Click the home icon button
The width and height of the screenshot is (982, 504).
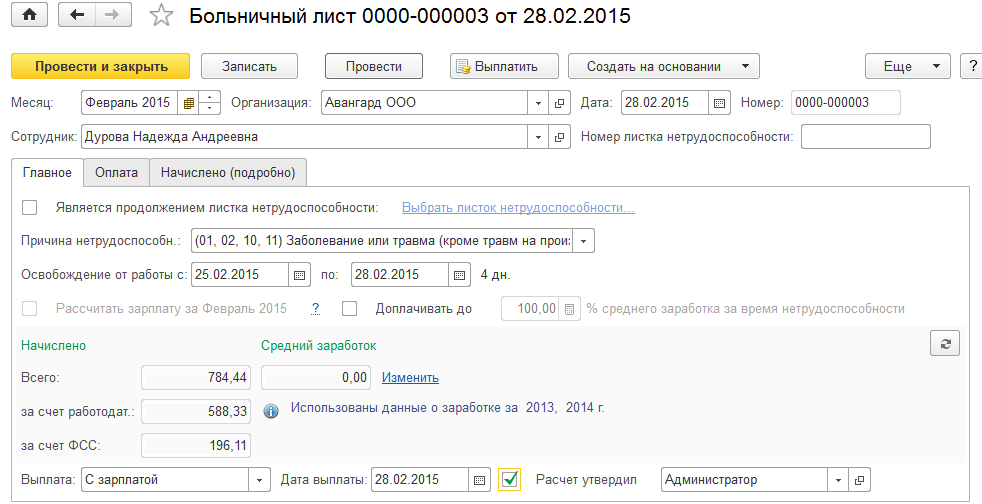[29, 15]
